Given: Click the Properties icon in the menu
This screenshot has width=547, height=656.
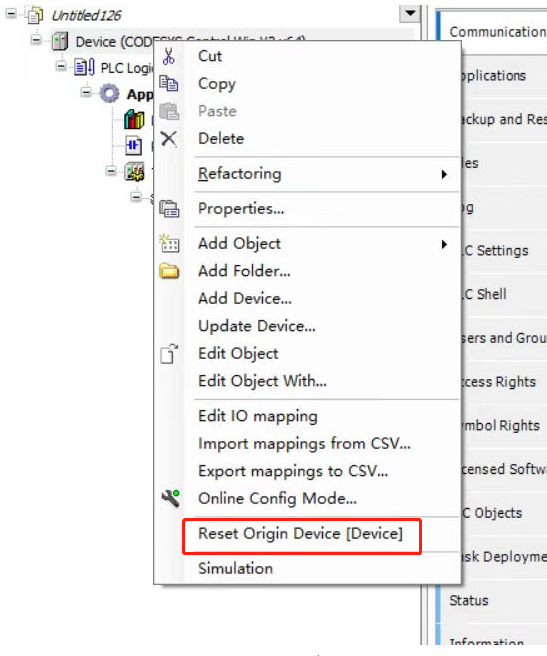Looking at the screenshot, I should click(169, 208).
